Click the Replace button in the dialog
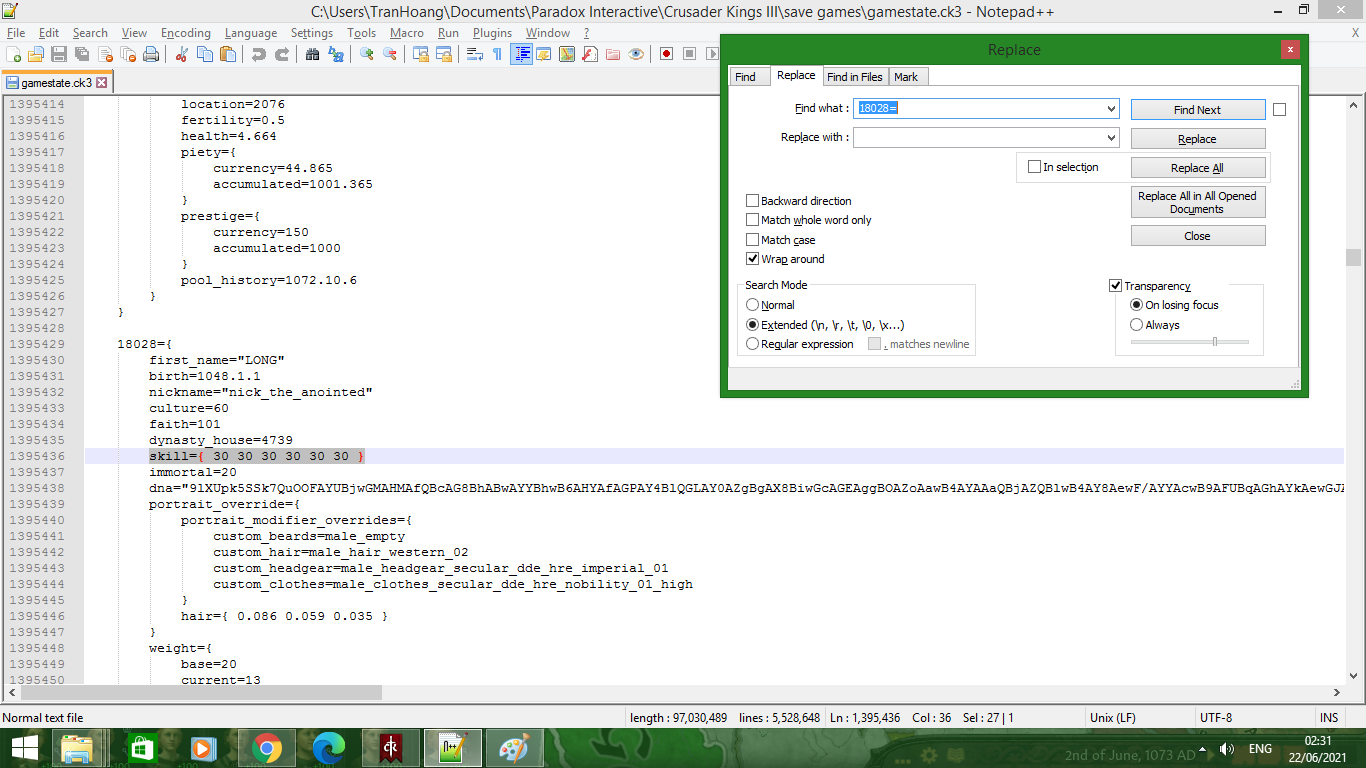The image size is (1366, 768). [x=1198, y=139]
